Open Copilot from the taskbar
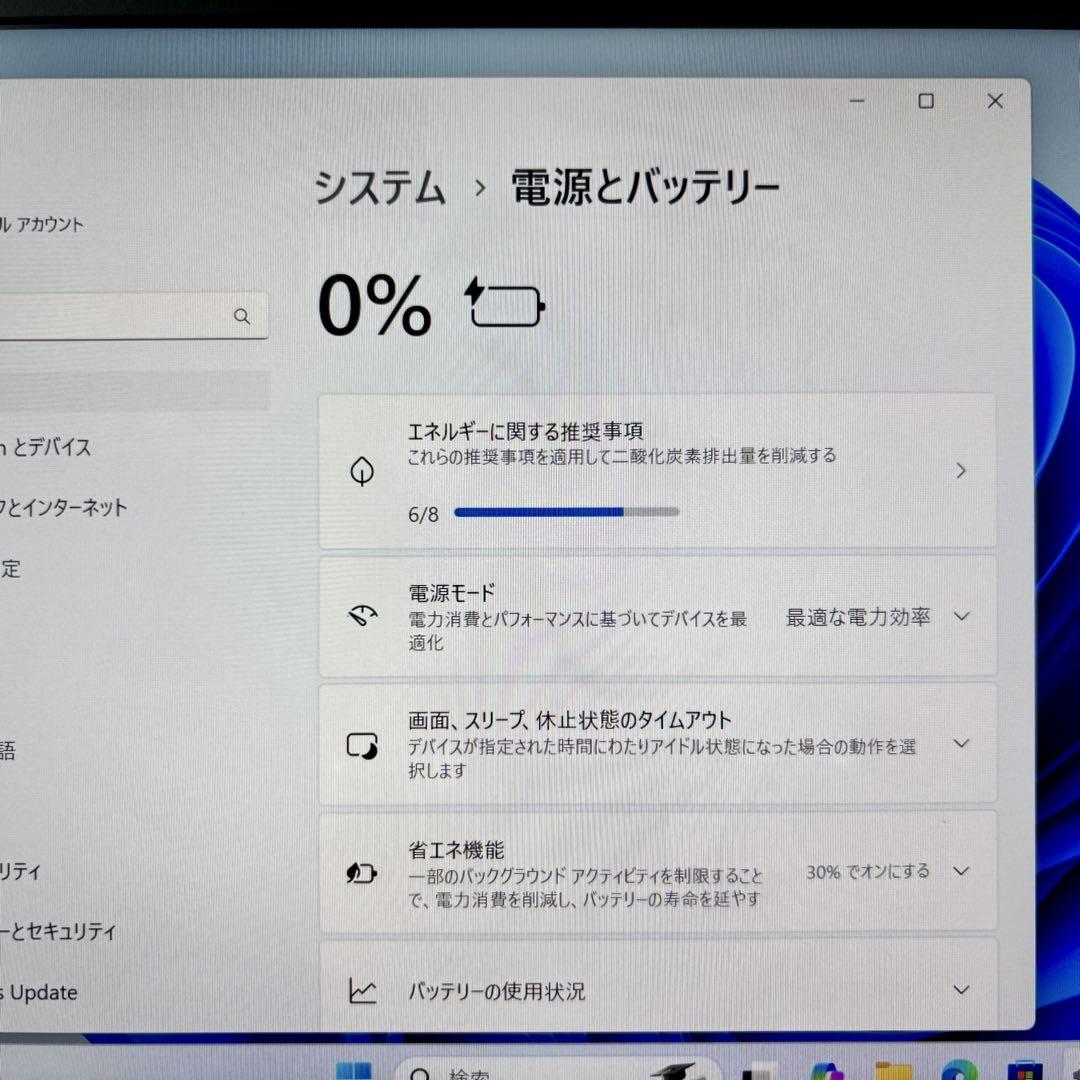This screenshot has height=1080, width=1080. coord(827,1072)
